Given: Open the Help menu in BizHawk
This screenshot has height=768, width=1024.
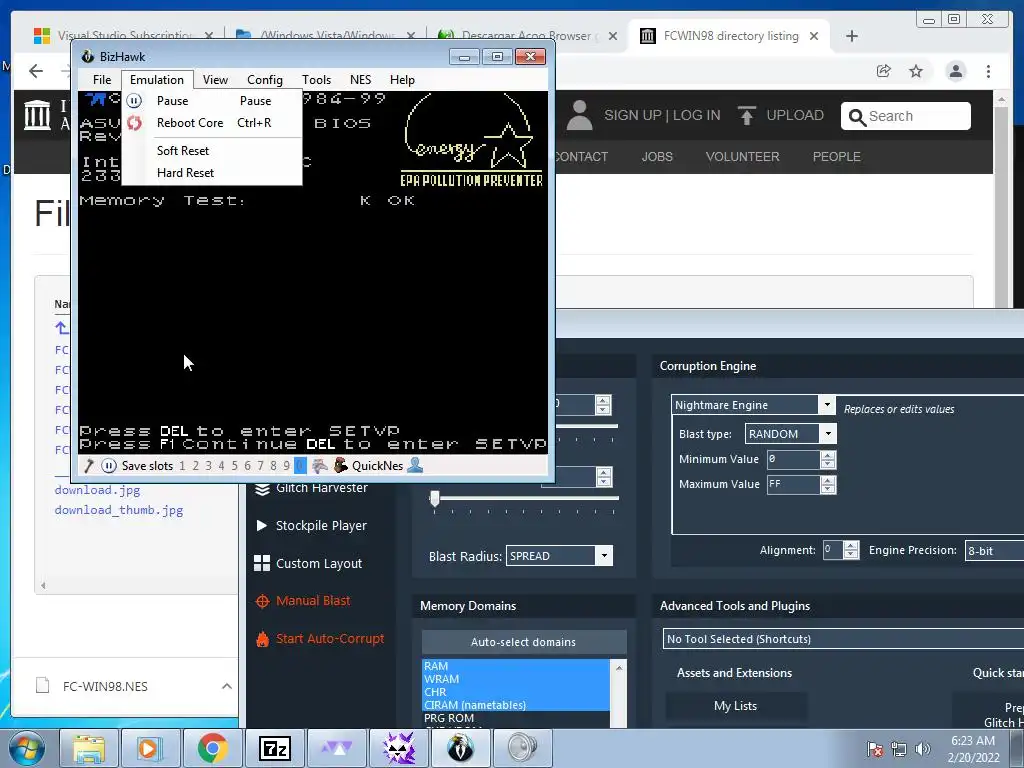Looking at the screenshot, I should click(x=402, y=80).
